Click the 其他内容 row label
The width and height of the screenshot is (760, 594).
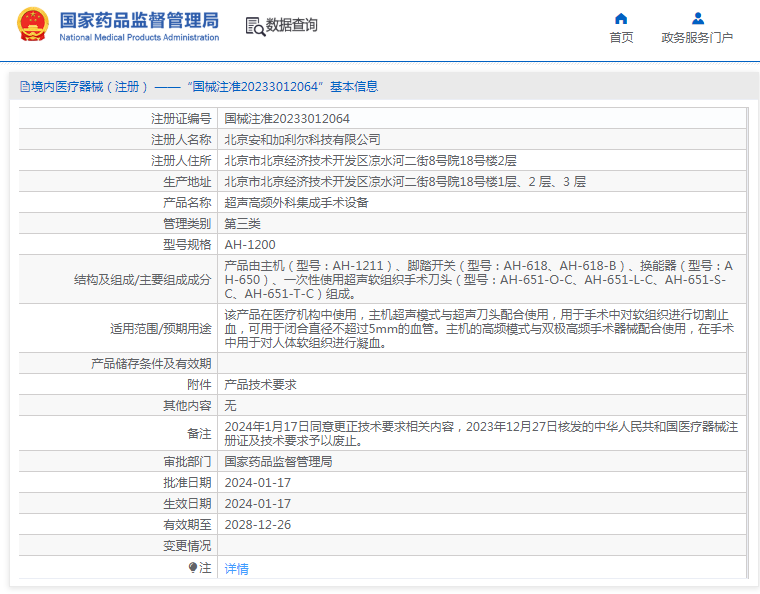[x=187, y=406]
